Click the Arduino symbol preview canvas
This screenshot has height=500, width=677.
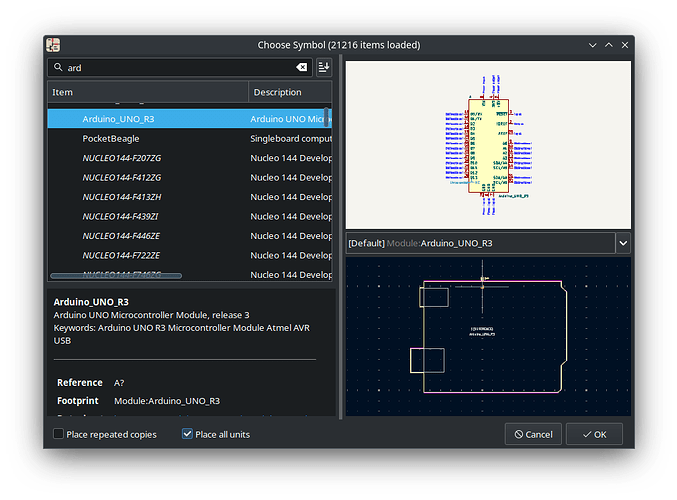(488, 145)
